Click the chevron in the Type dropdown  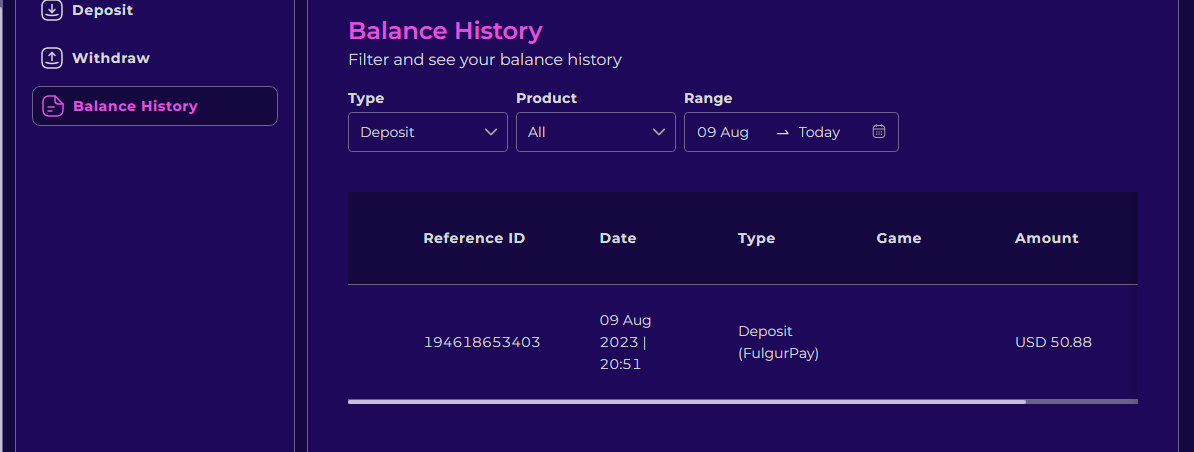tap(491, 132)
